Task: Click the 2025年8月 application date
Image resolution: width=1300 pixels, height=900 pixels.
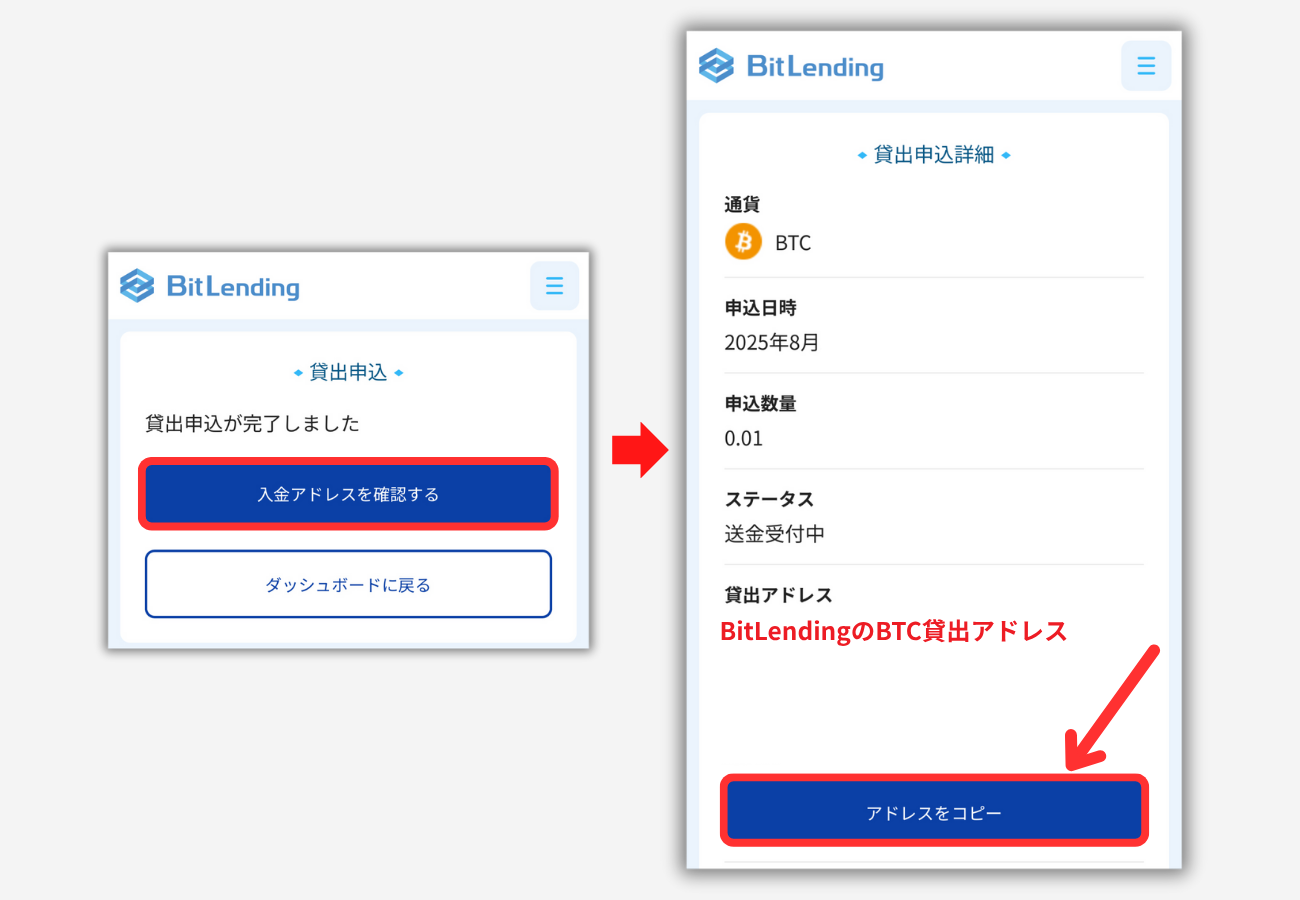Action: (772, 342)
